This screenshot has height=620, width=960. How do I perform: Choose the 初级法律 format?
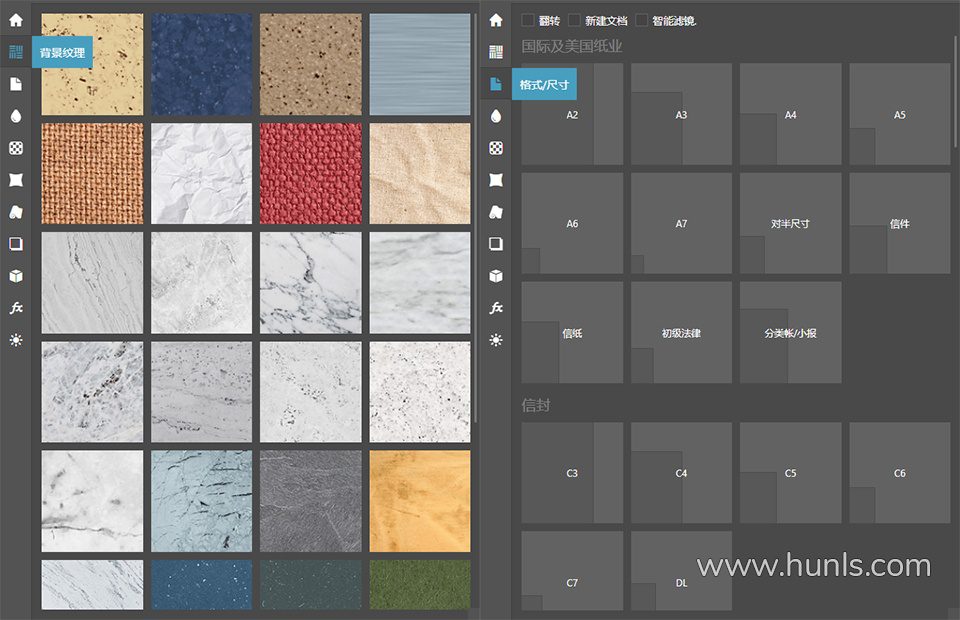(x=681, y=332)
